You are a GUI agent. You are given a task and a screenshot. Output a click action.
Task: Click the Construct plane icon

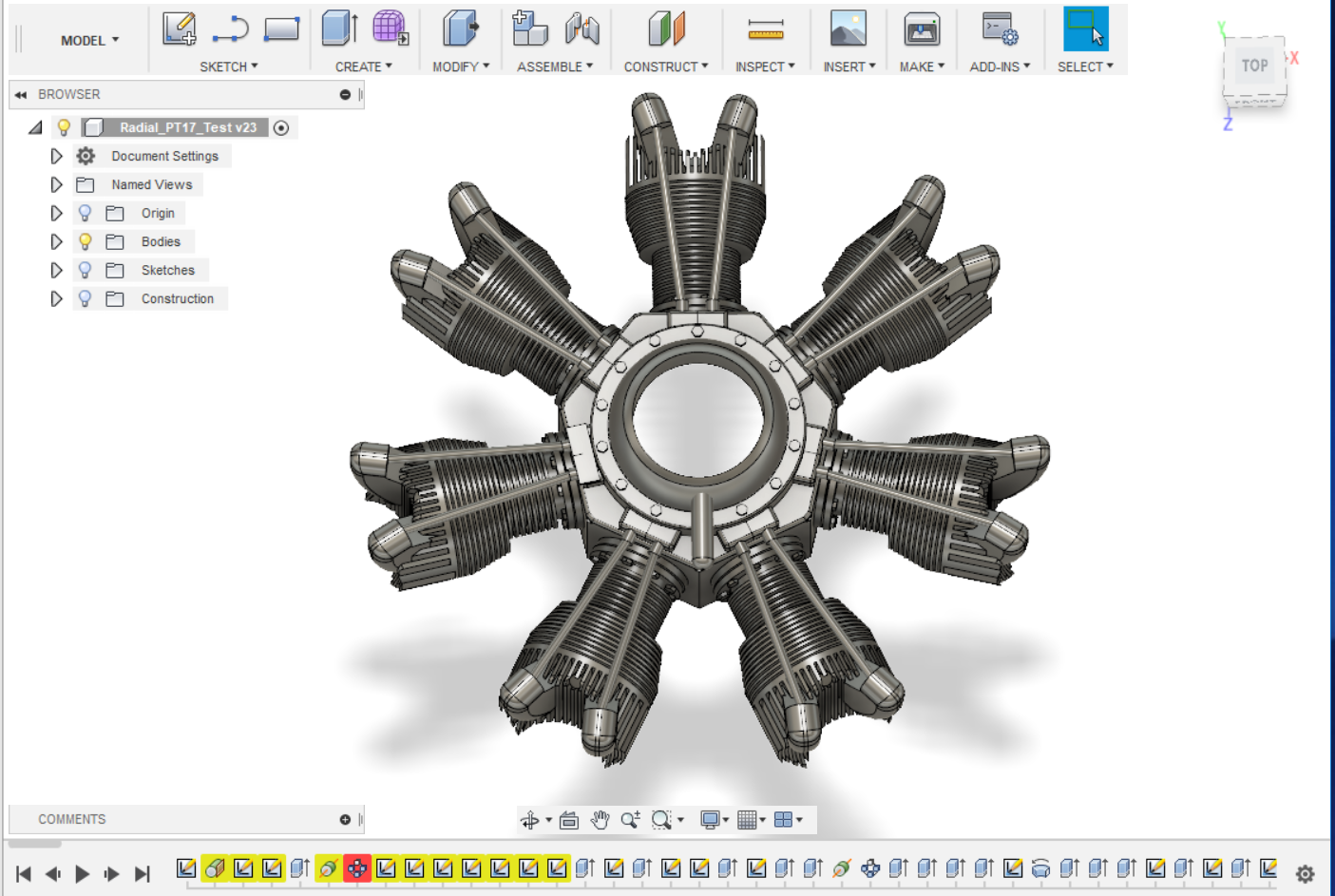(x=666, y=29)
